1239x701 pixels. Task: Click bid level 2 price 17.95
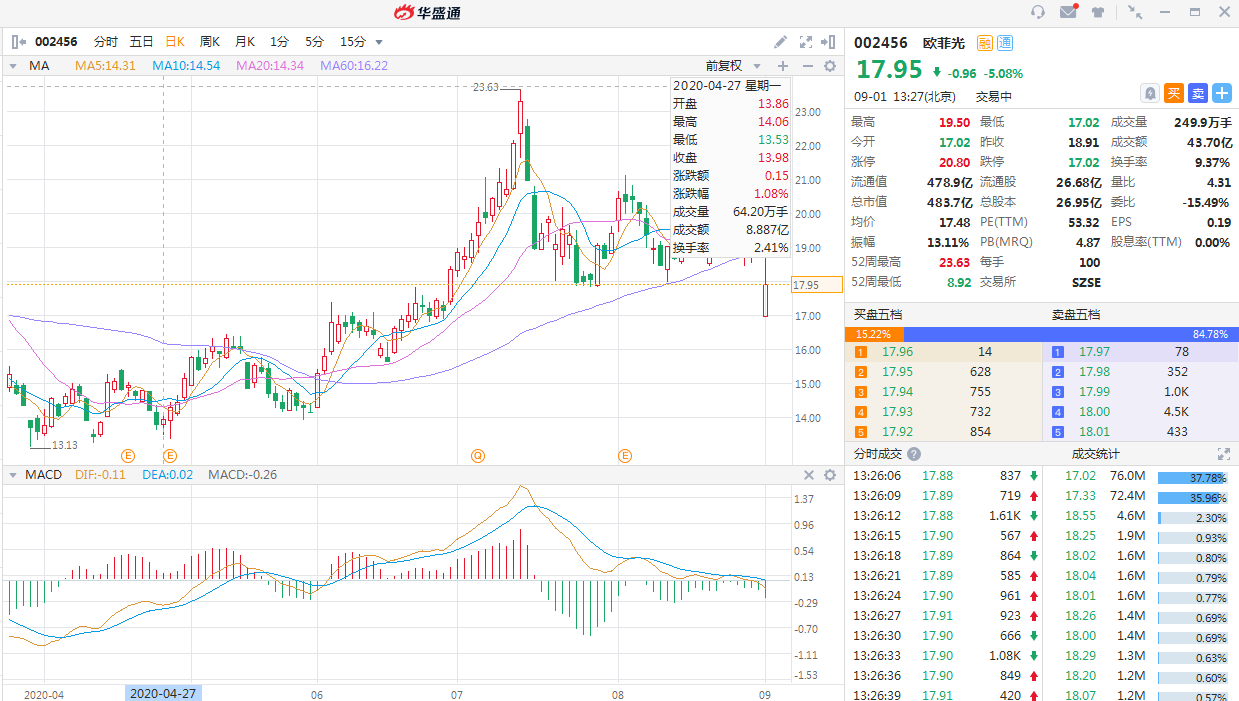coord(898,372)
